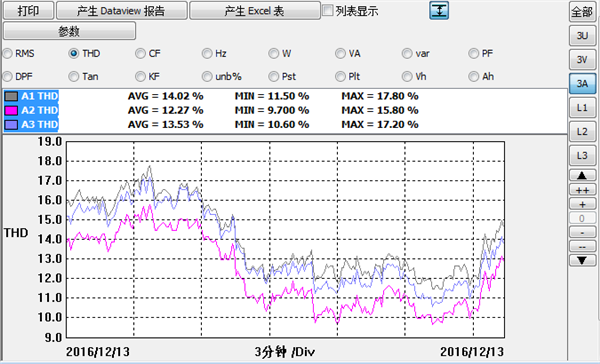Select the A2 THD legend label
The height and width of the screenshot is (364, 600).
[x=39, y=111]
